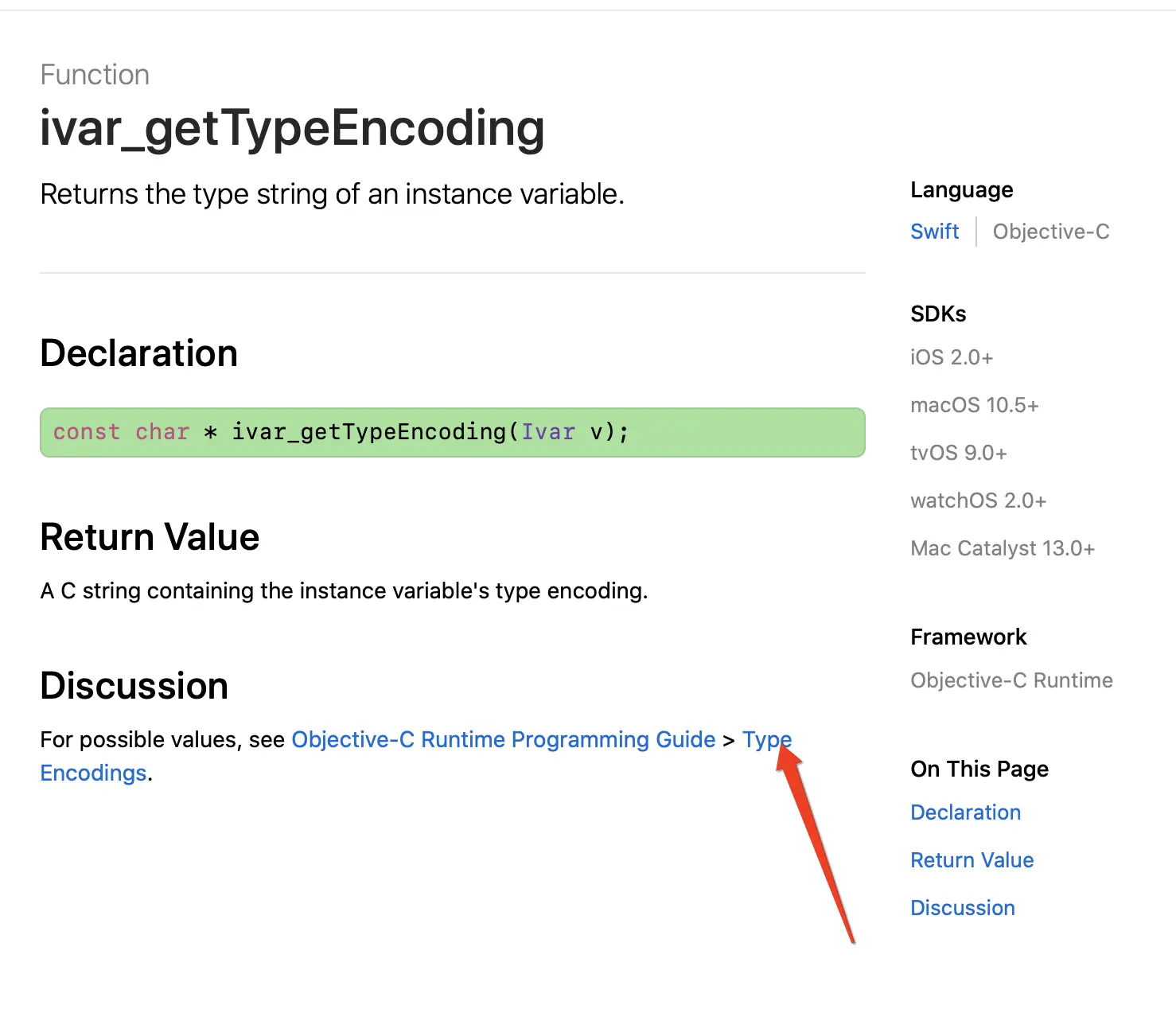1176x1009 pixels.
Task: Open the Objective-C Runtime Programming Guide link
Action: [503, 739]
